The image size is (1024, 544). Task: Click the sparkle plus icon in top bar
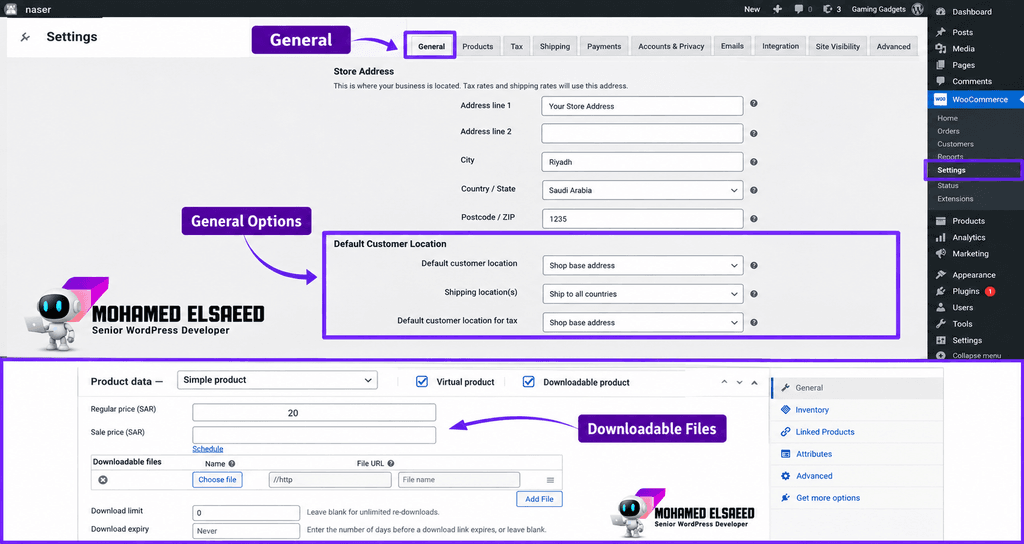point(777,9)
